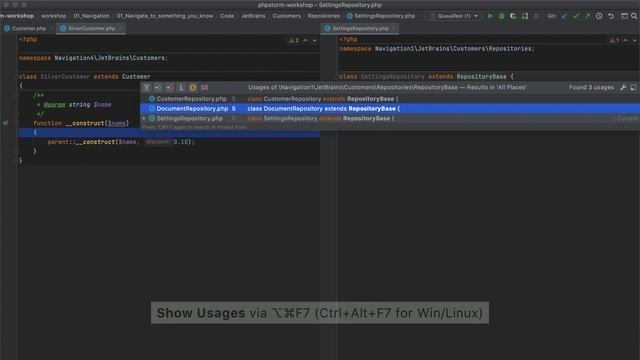The image size is (640, 360).
Task: Click the SilverCustomer class name in code
Action: [65, 77]
